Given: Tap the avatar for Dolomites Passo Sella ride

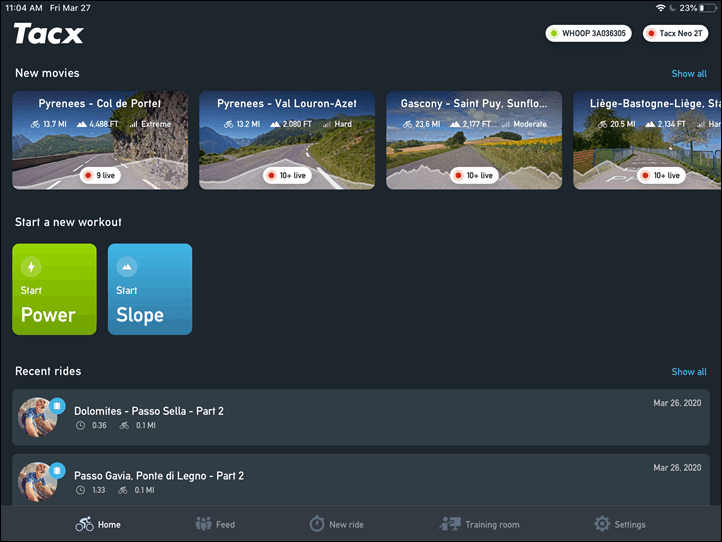Looking at the screenshot, I should 38,417.
